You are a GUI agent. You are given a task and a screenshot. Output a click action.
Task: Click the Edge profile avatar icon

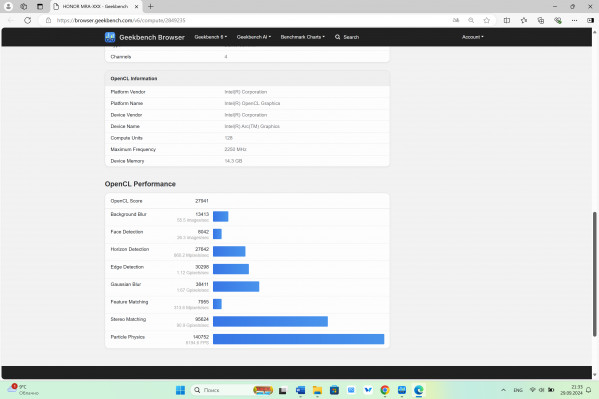pyautogui.click(x=8, y=6)
